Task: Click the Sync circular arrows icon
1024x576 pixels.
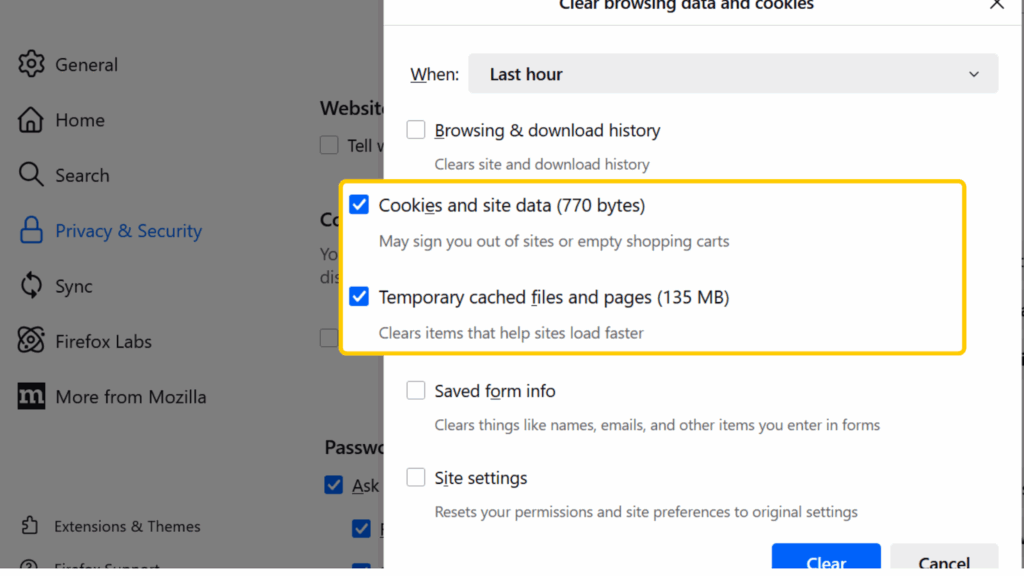Action: click(x=33, y=286)
